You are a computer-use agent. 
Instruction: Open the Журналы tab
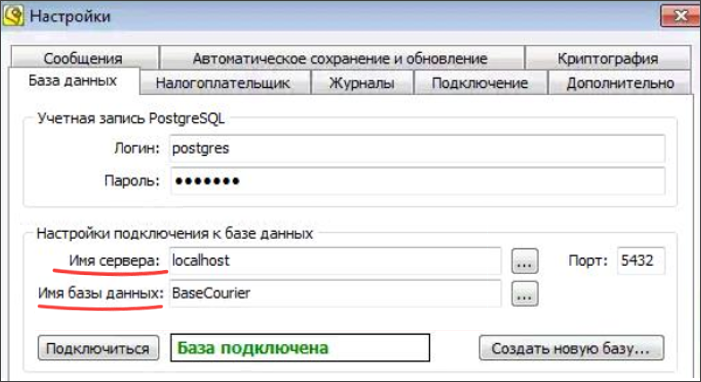[x=362, y=83]
